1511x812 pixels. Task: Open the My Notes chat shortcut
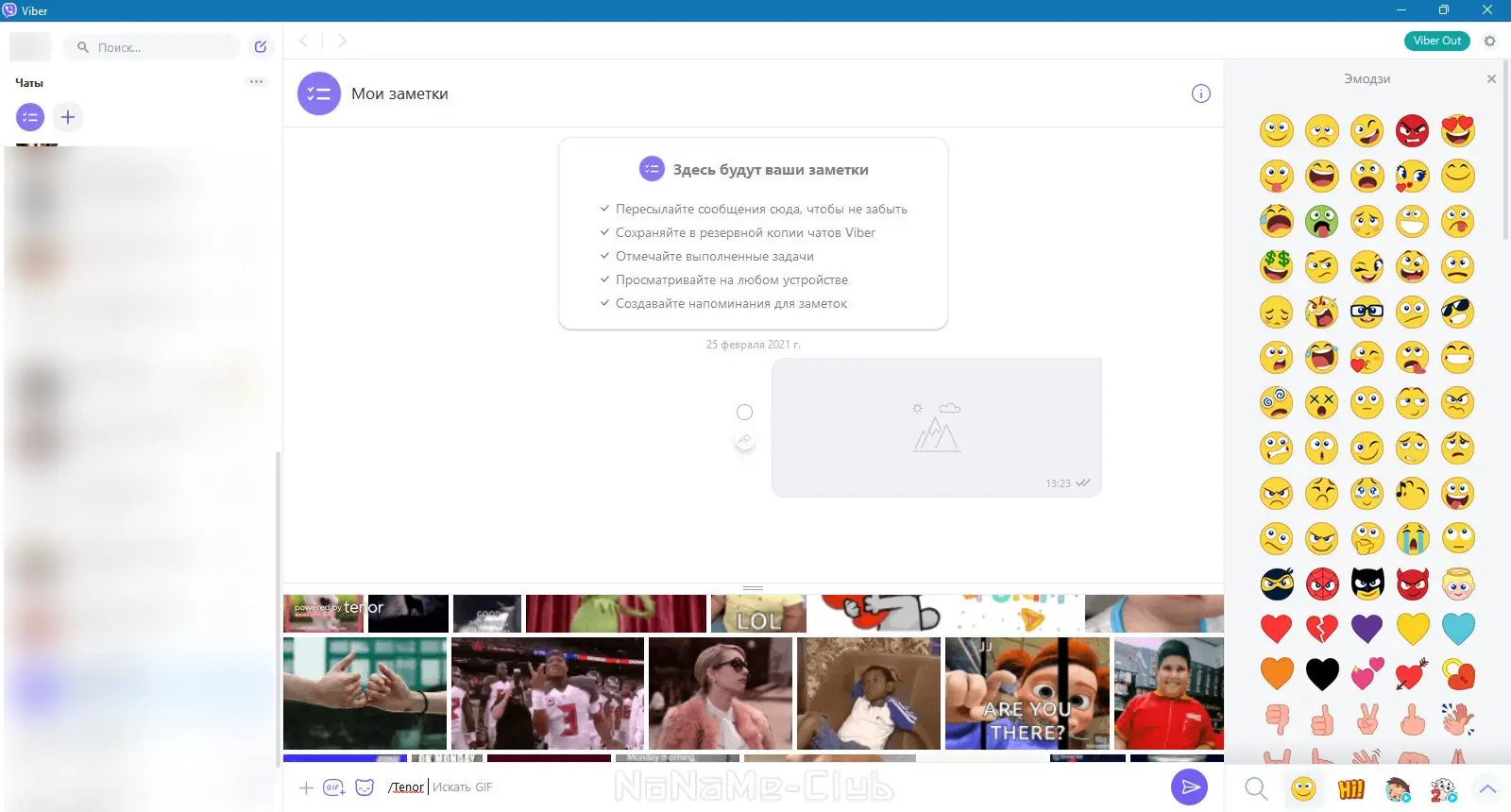(x=30, y=117)
